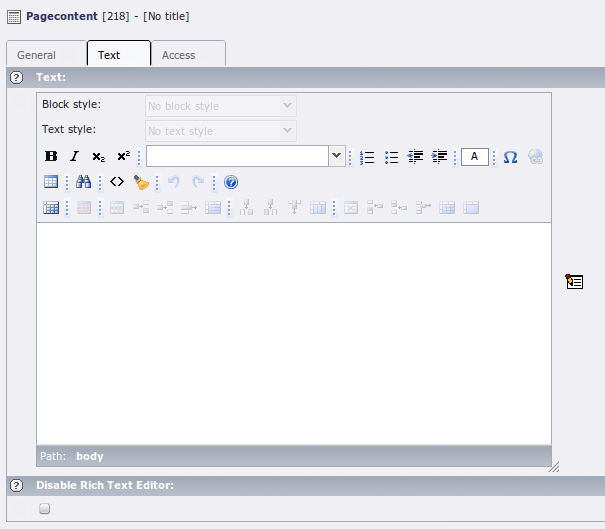
Task: Click the subscript button
Action: [98, 157]
